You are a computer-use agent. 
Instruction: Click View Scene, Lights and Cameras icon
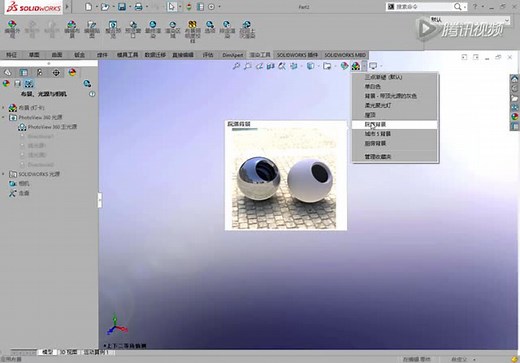click(x=29, y=83)
